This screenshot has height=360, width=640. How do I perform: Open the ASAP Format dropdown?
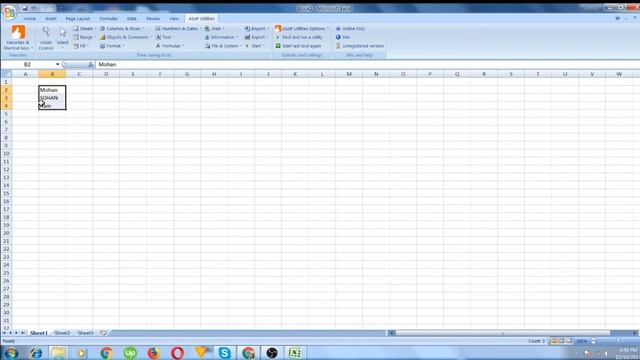(x=112, y=46)
